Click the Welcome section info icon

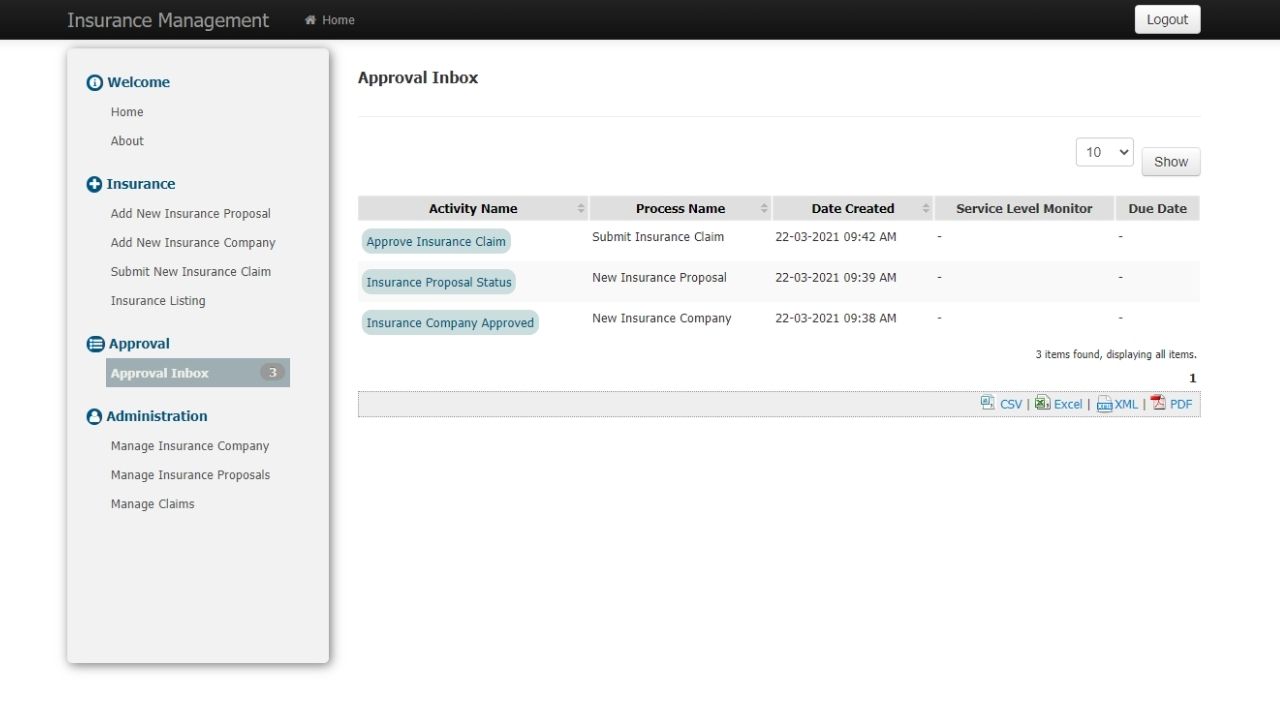[95, 83]
